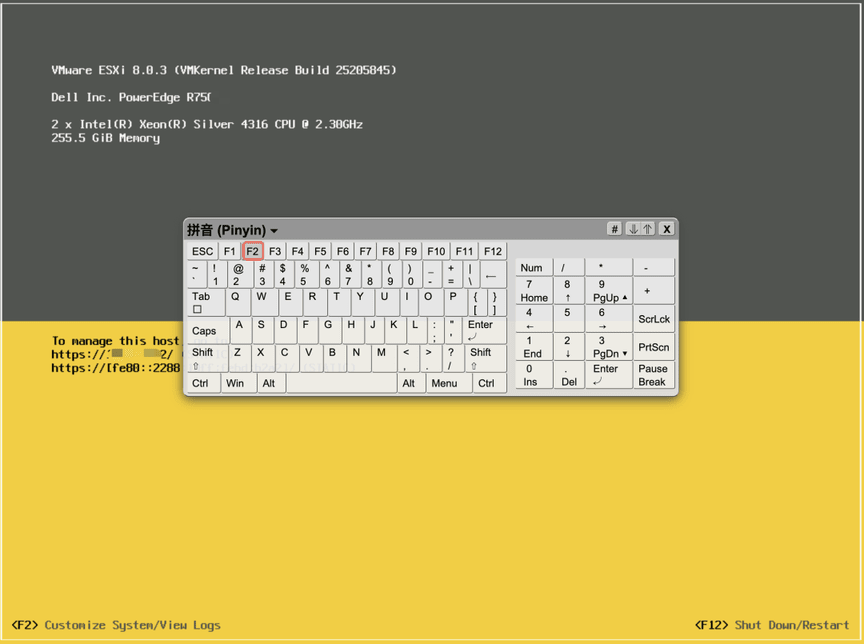Click the numpad minus key
The image size is (864, 644).
654,268
